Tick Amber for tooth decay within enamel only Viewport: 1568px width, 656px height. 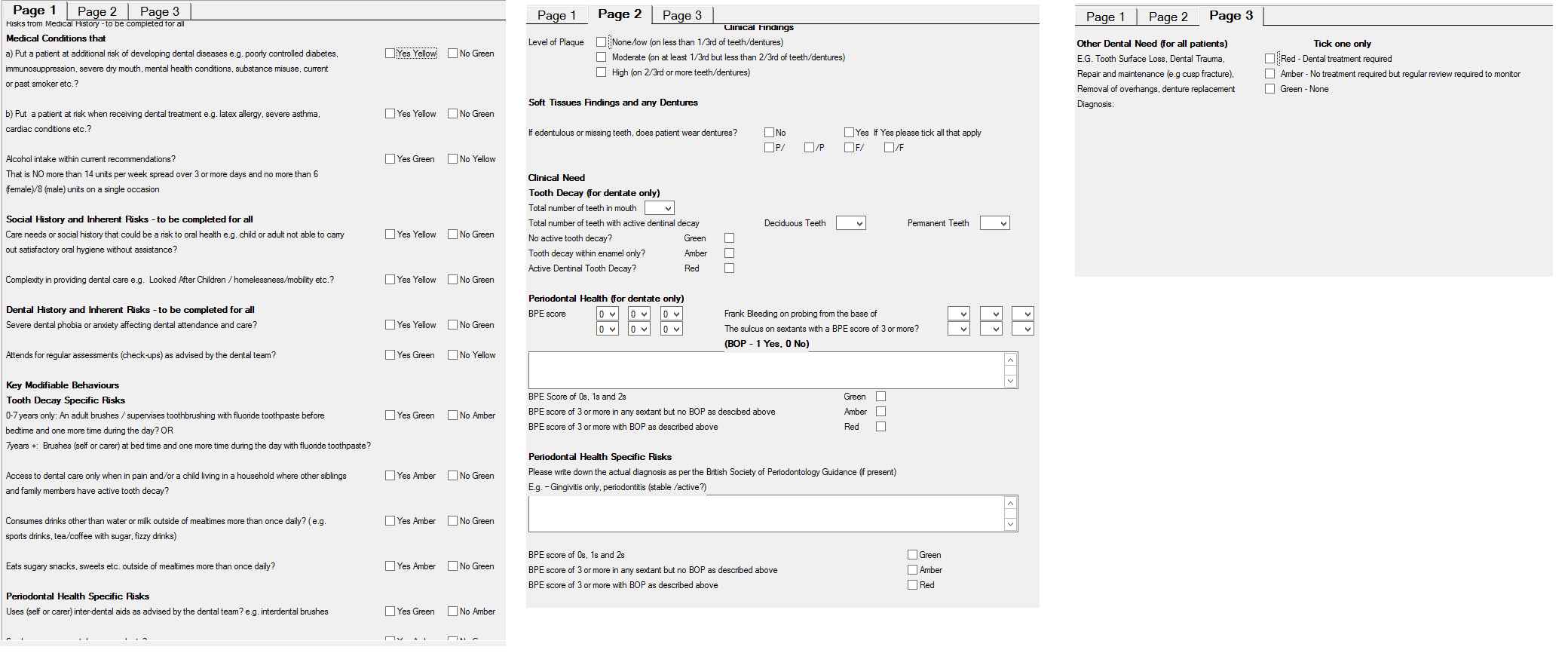729,253
